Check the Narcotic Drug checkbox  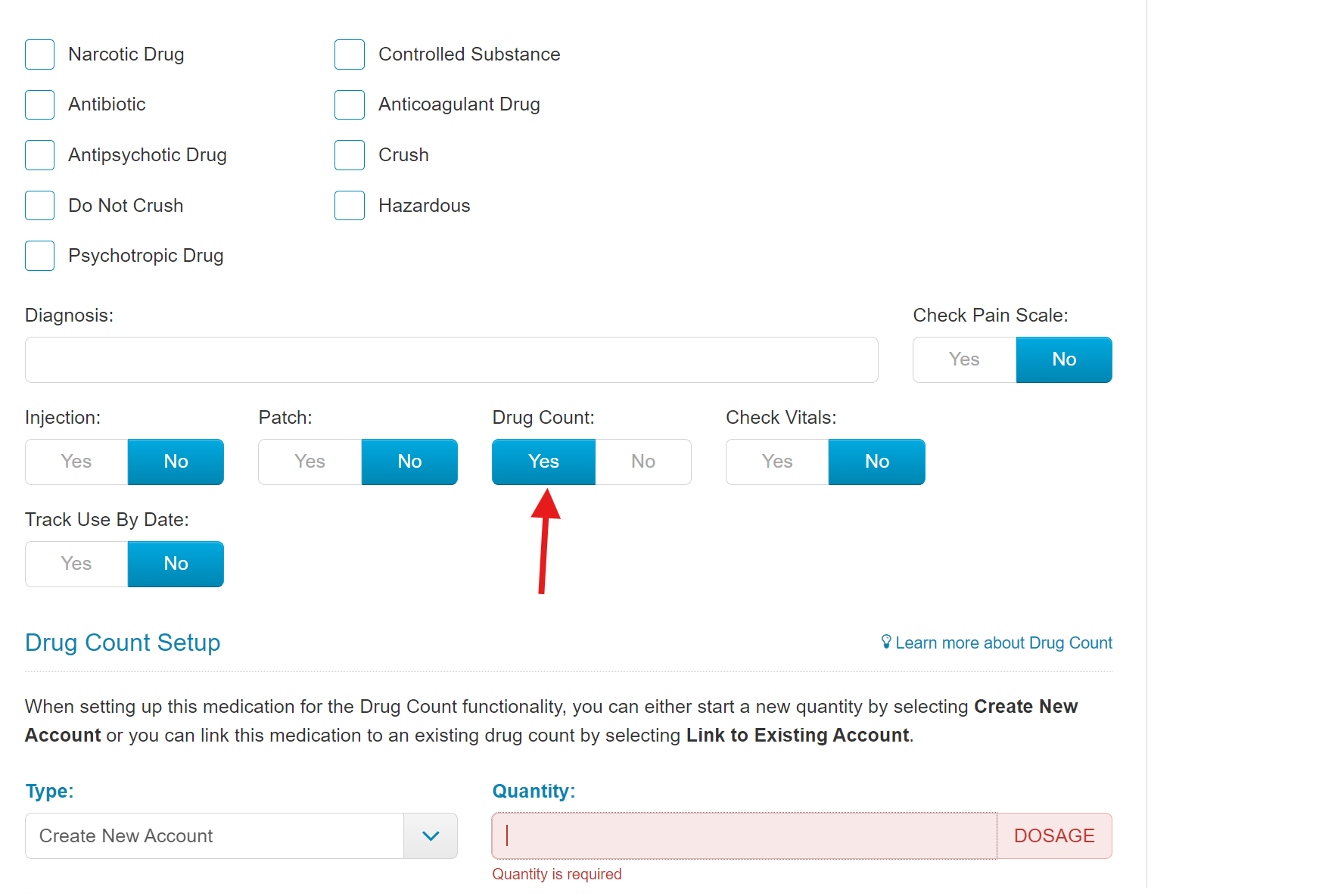click(39, 54)
